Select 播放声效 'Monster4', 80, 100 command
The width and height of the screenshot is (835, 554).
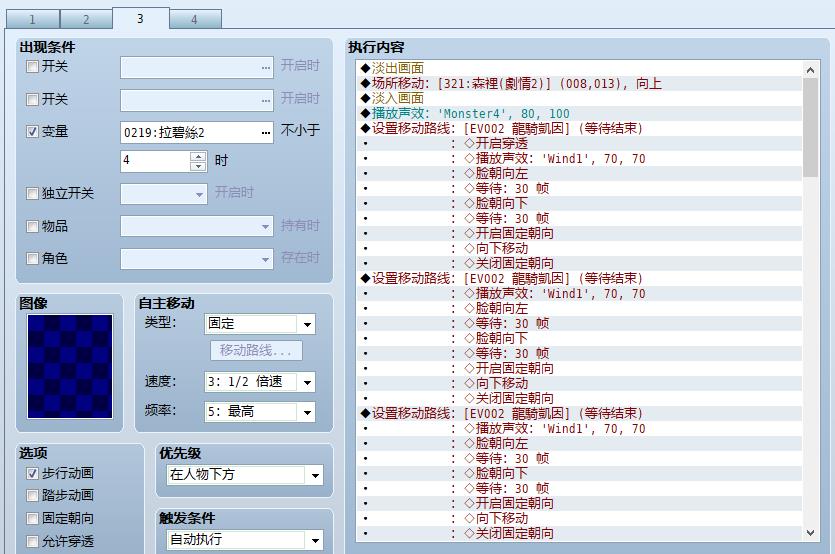point(580,113)
